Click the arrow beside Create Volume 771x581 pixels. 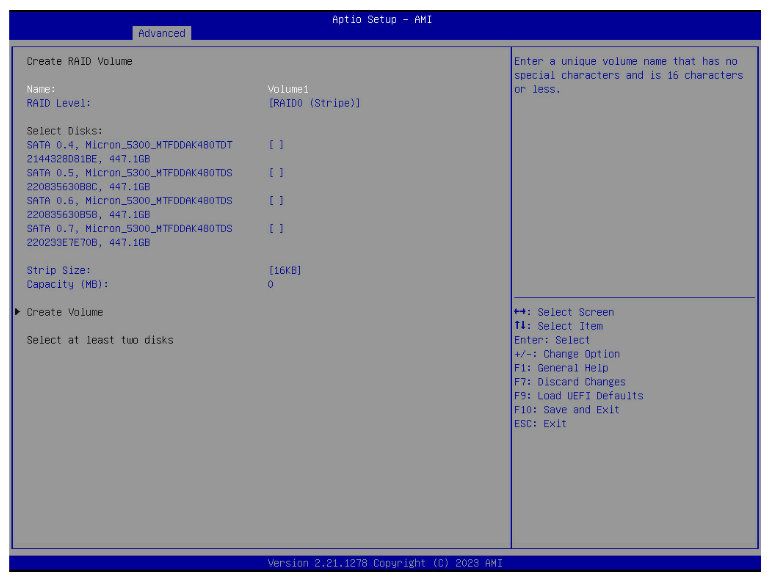click(18, 312)
